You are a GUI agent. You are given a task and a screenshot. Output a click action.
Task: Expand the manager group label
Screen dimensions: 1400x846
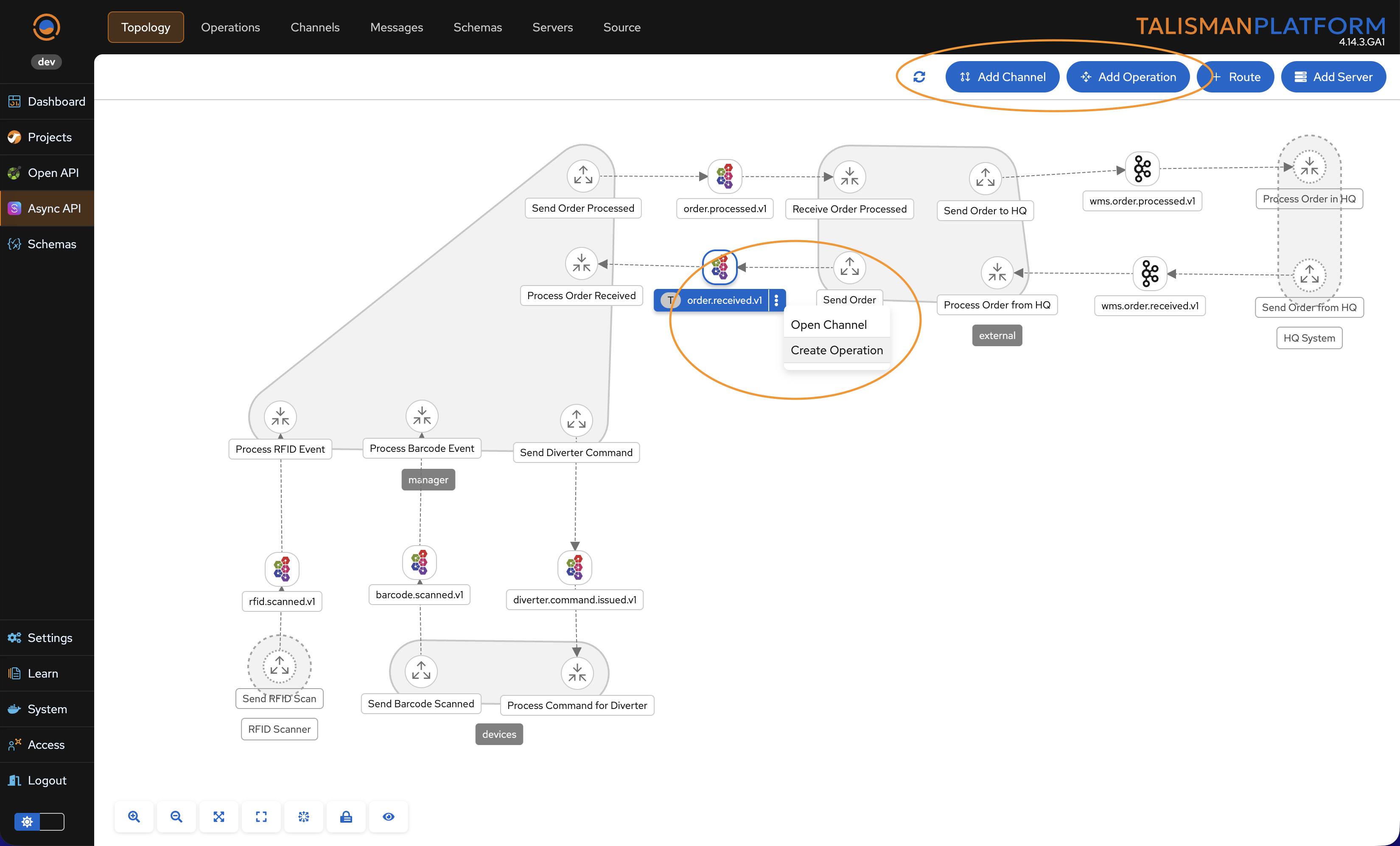click(428, 479)
